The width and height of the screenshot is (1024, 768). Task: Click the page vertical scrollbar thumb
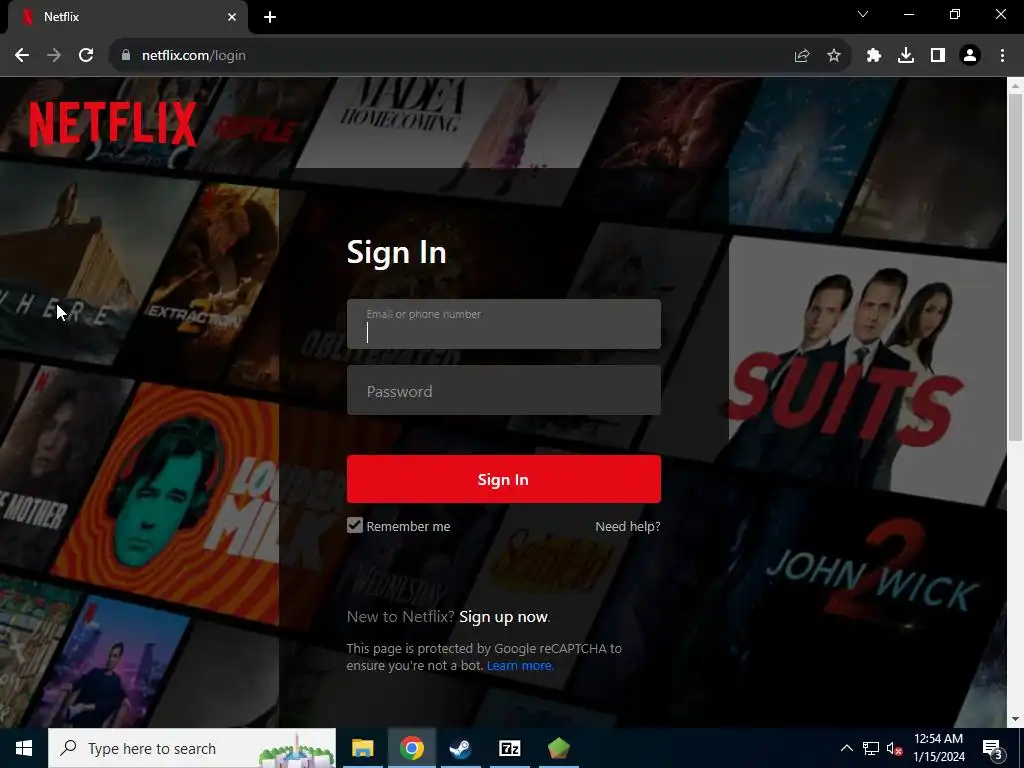[1016, 266]
